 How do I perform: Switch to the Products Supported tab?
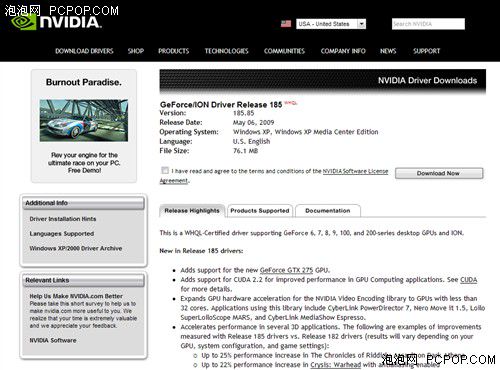(x=260, y=211)
